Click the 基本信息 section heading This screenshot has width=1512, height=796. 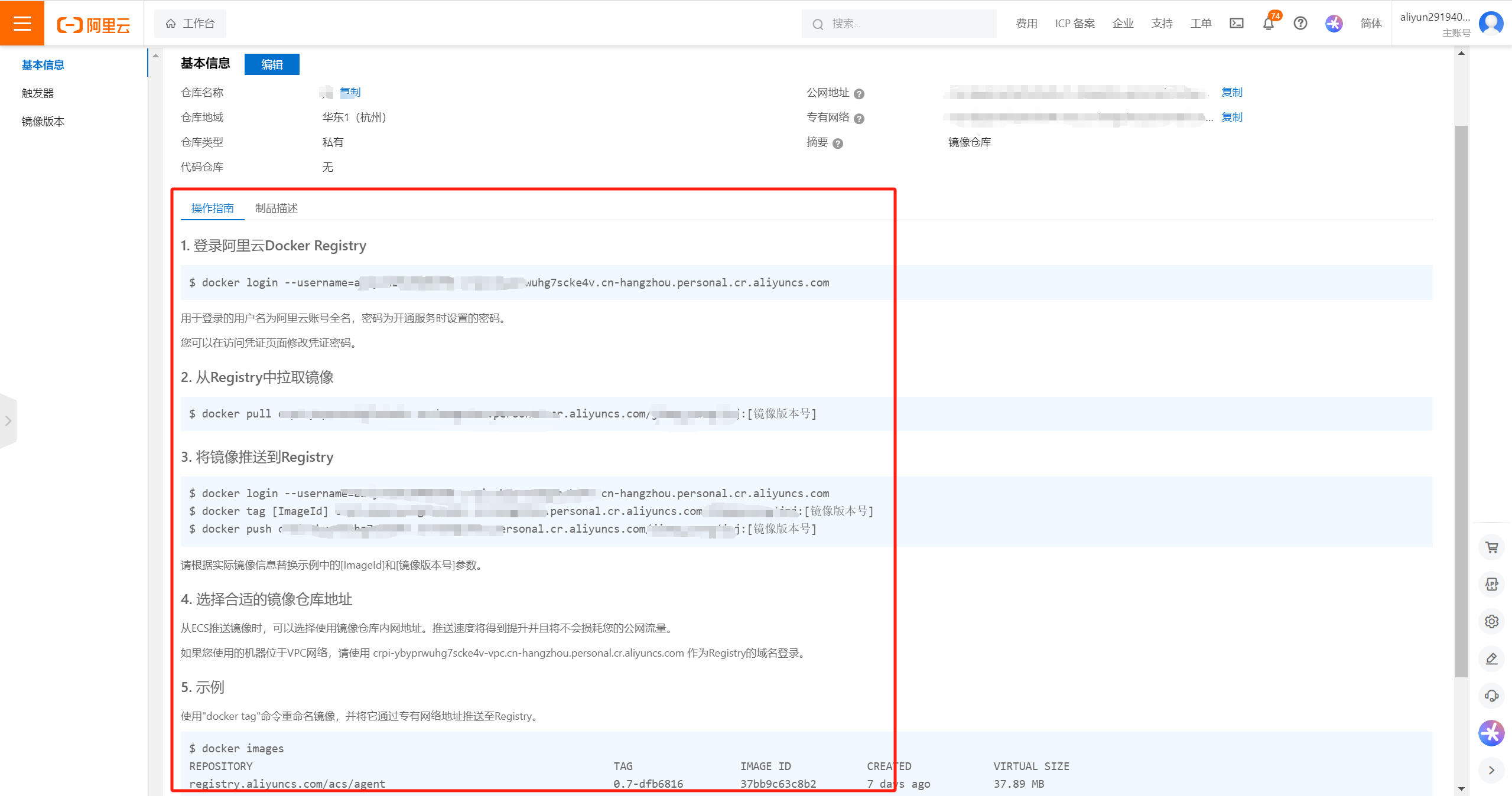coord(205,64)
